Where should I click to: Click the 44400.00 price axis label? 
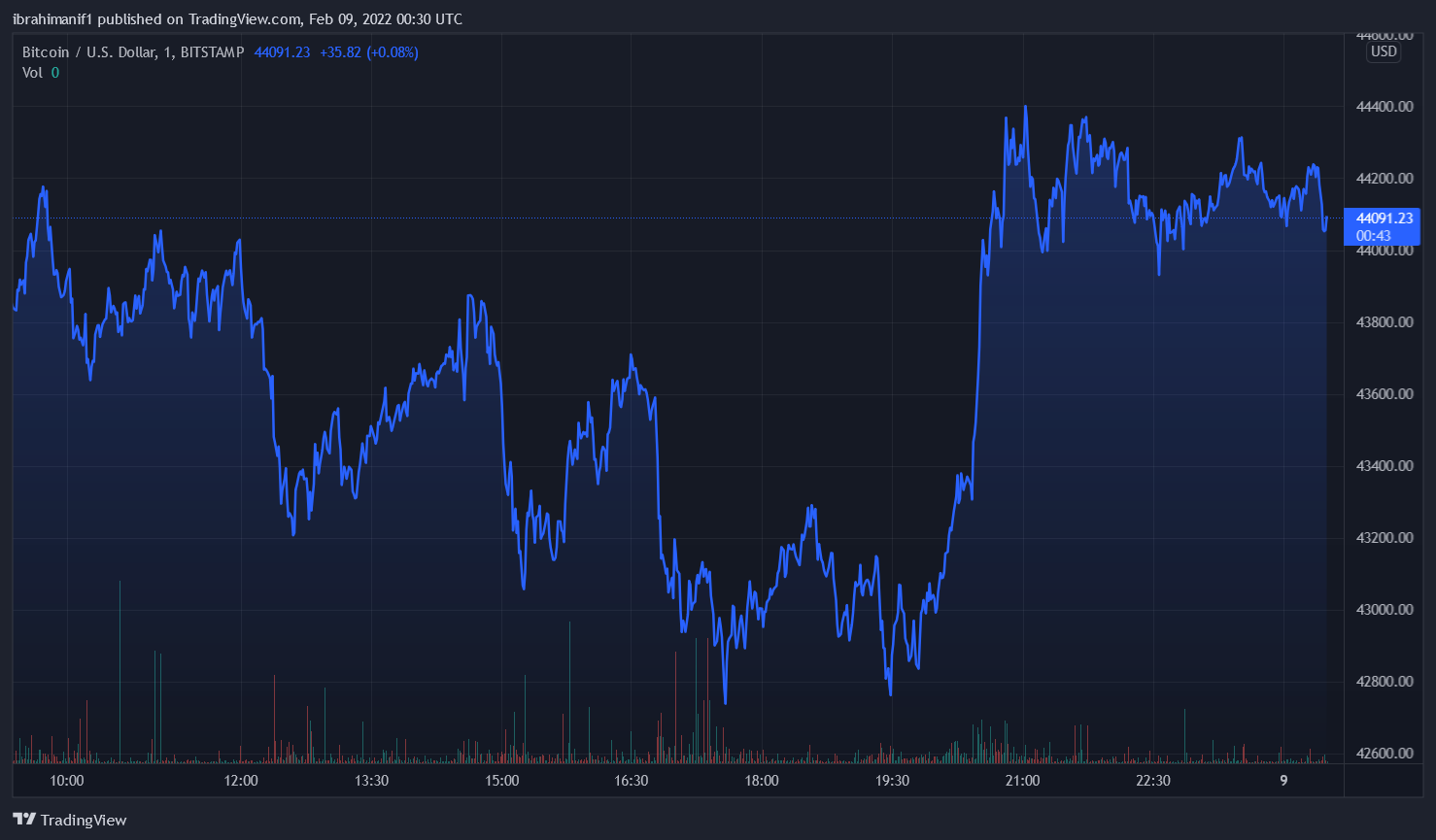(x=1384, y=107)
